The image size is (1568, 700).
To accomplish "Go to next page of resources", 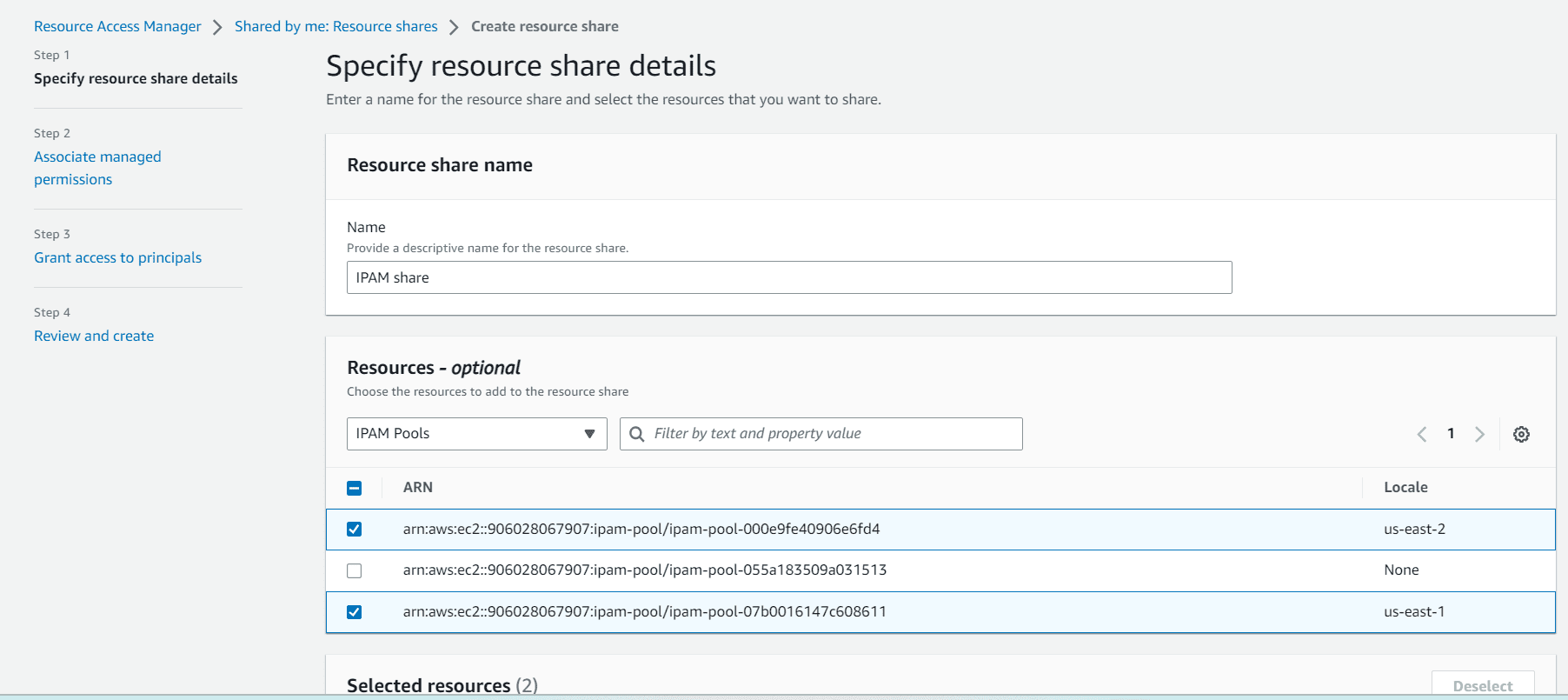I will (1479, 434).
